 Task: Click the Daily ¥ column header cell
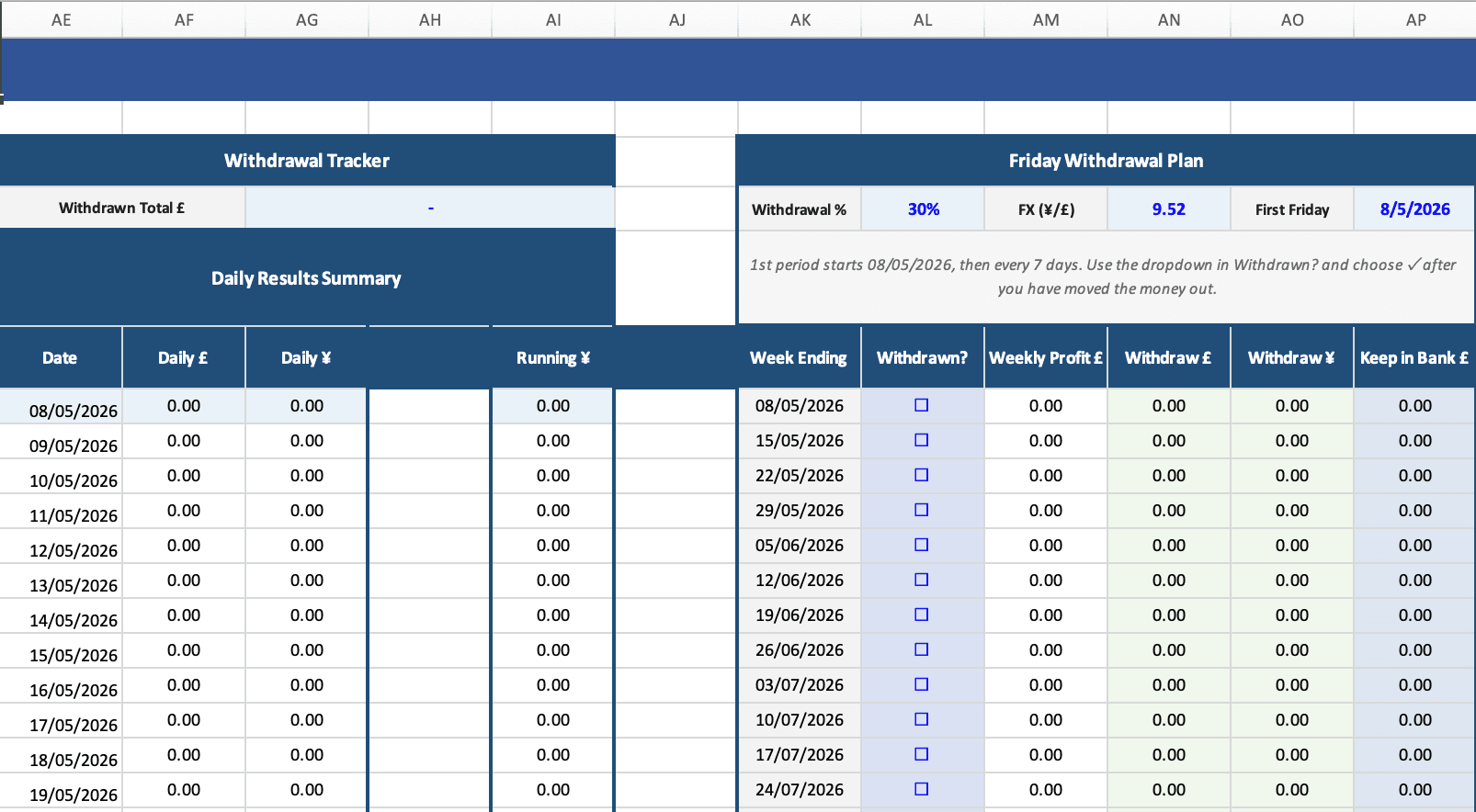307,358
